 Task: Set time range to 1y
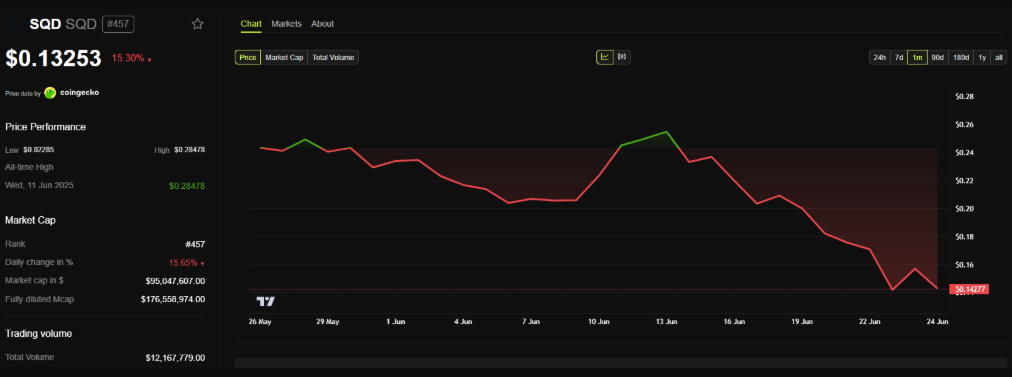pyautogui.click(x=982, y=57)
